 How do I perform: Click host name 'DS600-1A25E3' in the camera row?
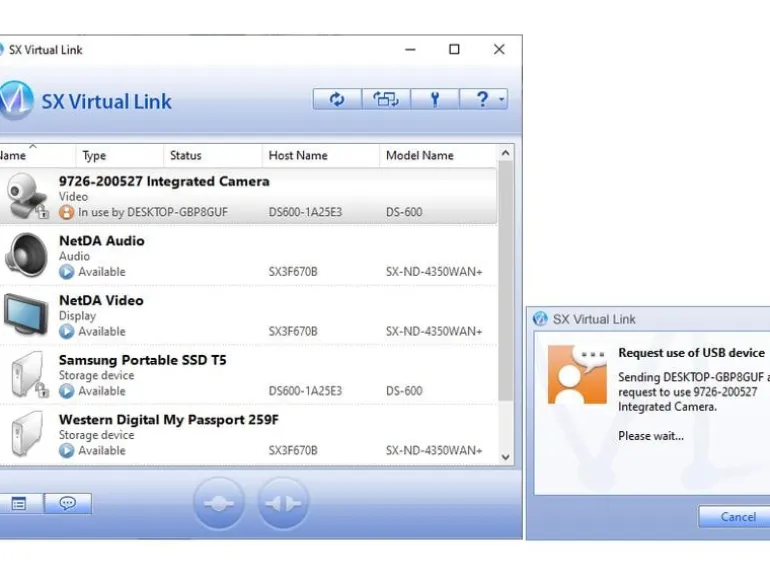pyautogui.click(x=305, y=212)
